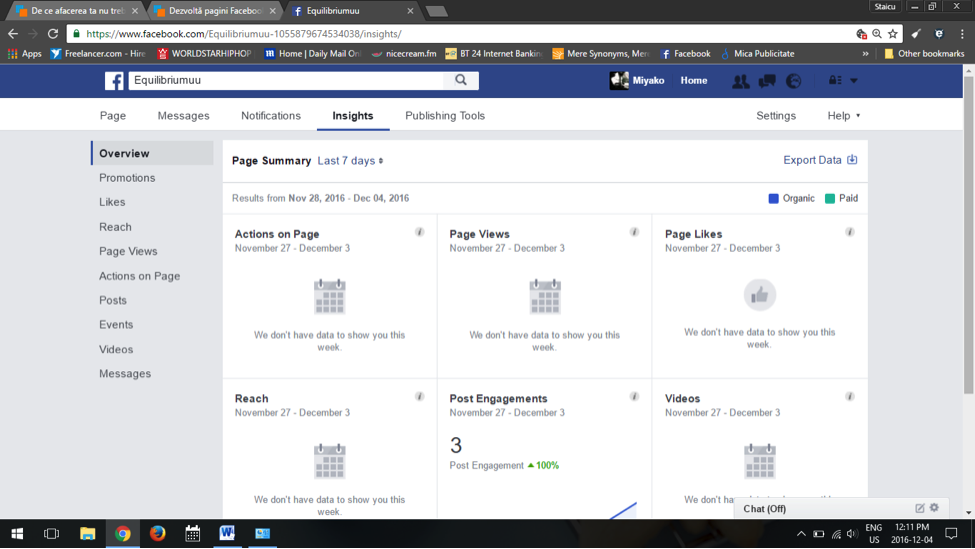Screen dimensions: 975x549
Task: Open Task View on the taskbar
Action: tap(52, 533)
